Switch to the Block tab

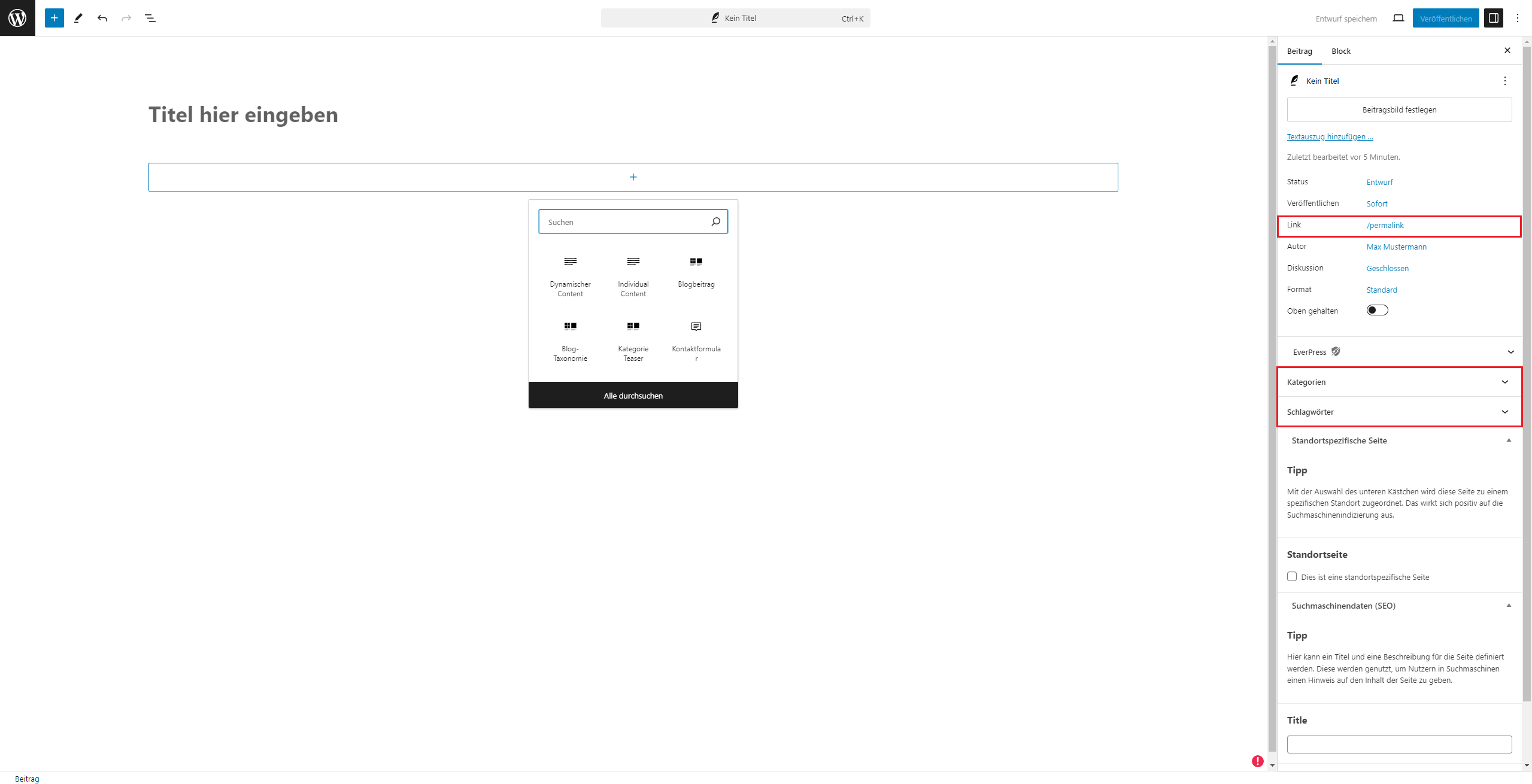(x=1340, y=51)
